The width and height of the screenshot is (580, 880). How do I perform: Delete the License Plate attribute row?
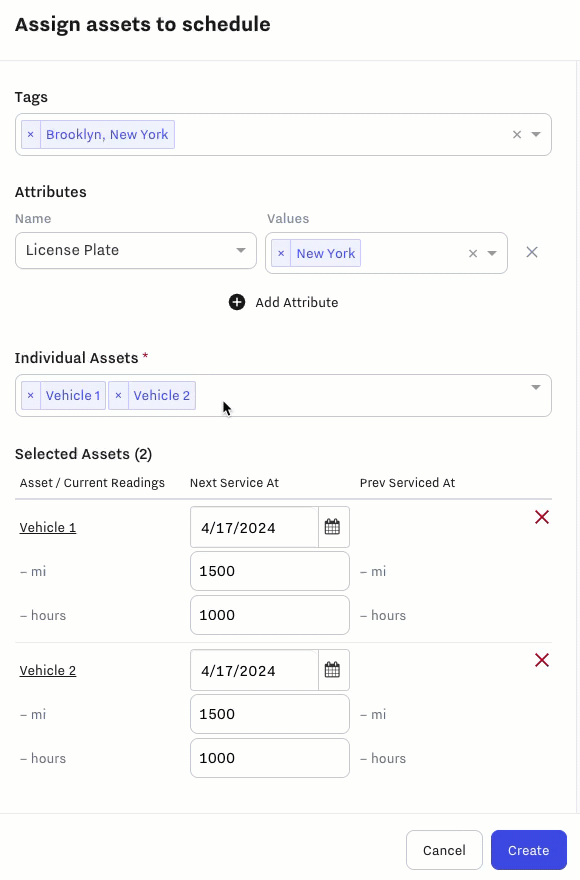point(532,253)
